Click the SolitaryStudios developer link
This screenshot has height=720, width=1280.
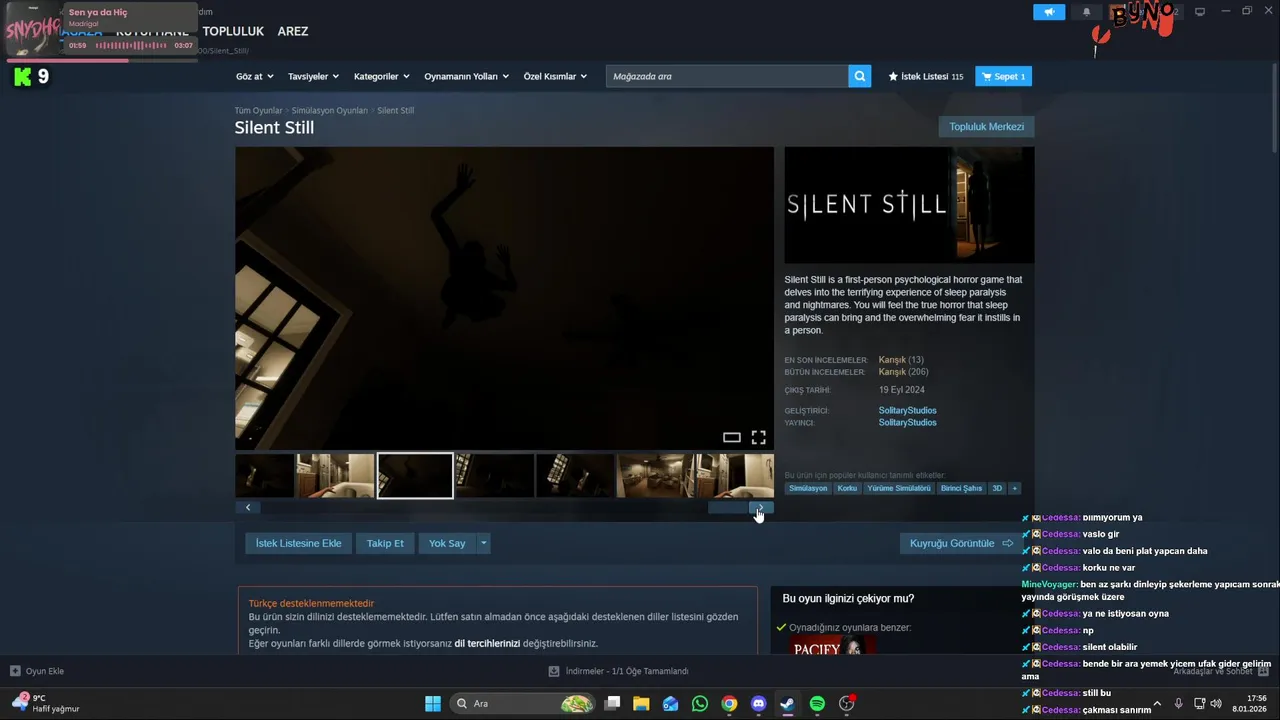click(908, 410)
